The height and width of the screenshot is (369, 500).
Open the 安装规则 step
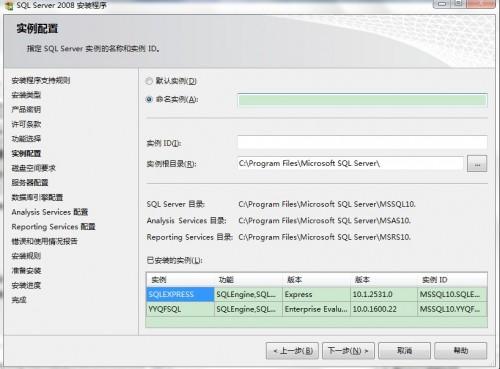(26, 256)
